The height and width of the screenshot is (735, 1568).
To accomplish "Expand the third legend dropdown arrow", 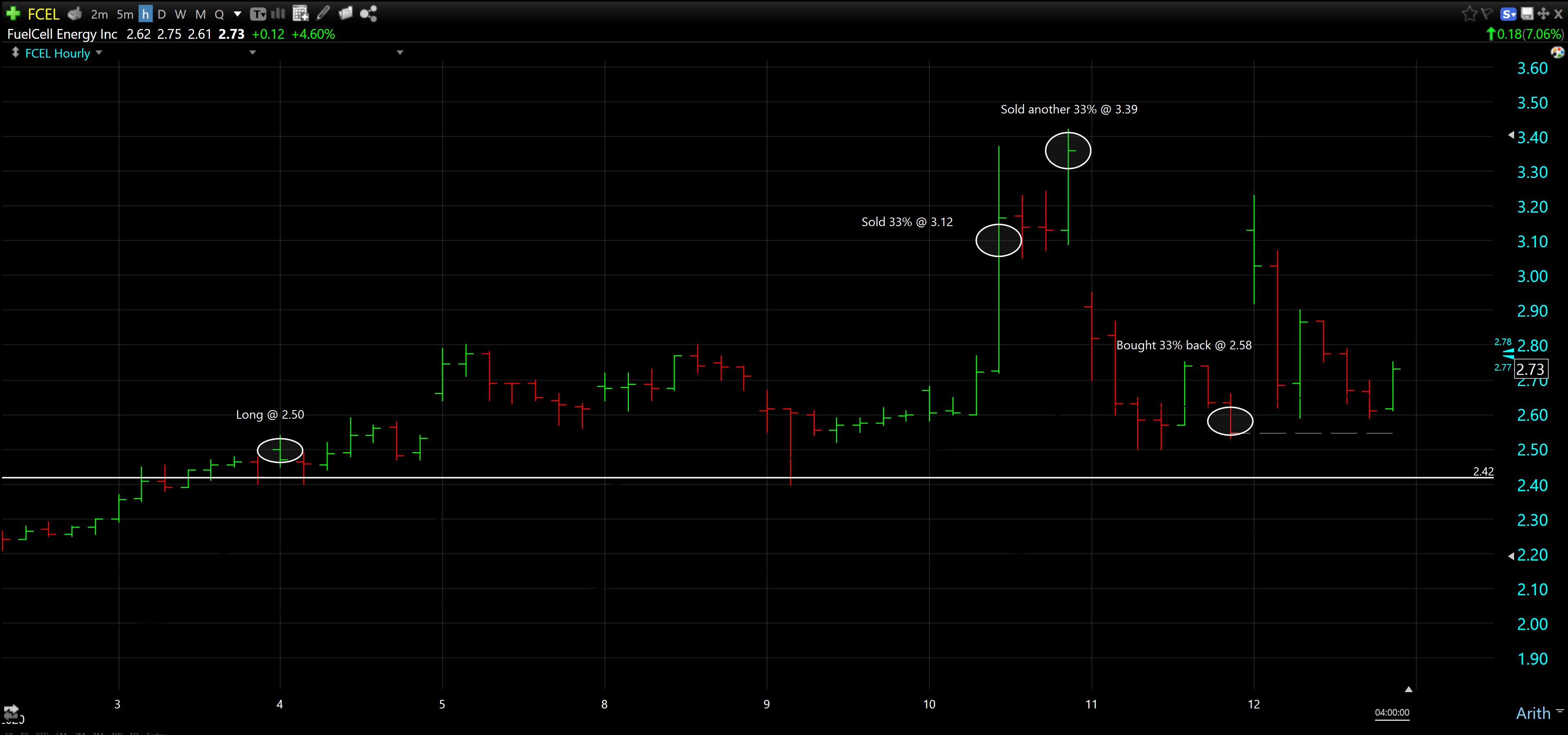I will pyautogui.click(x=400, y=52).
